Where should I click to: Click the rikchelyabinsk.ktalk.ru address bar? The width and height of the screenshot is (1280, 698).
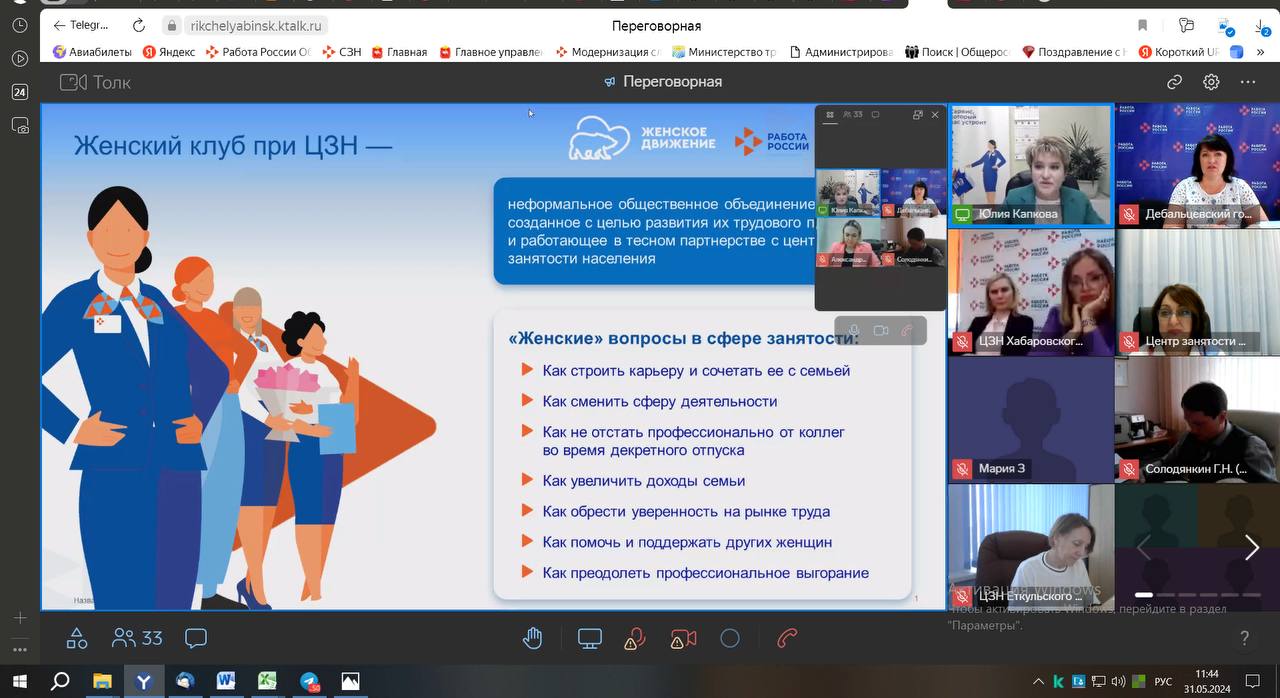[256, 26]
